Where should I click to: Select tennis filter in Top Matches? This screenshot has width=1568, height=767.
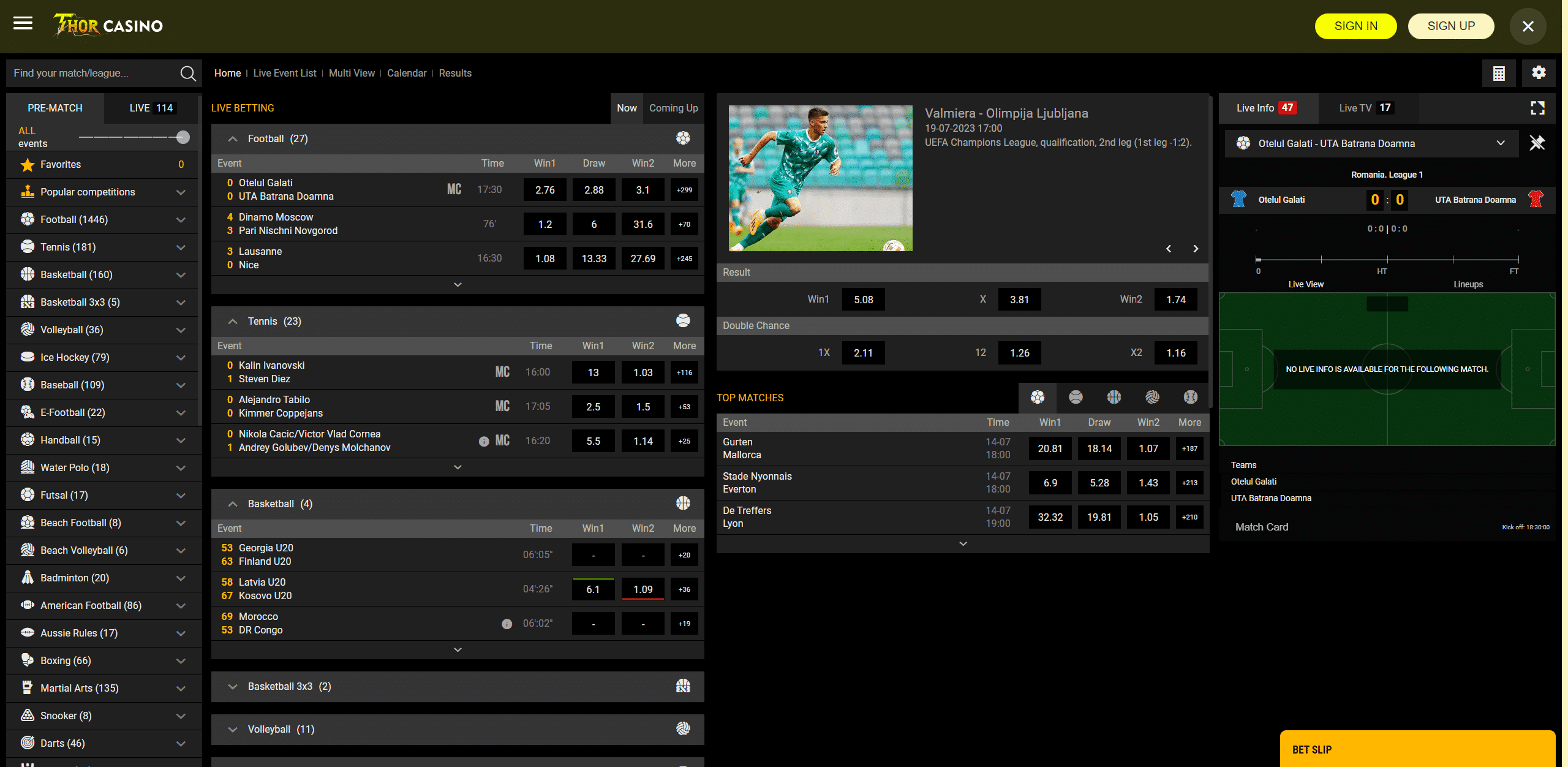1076,398
